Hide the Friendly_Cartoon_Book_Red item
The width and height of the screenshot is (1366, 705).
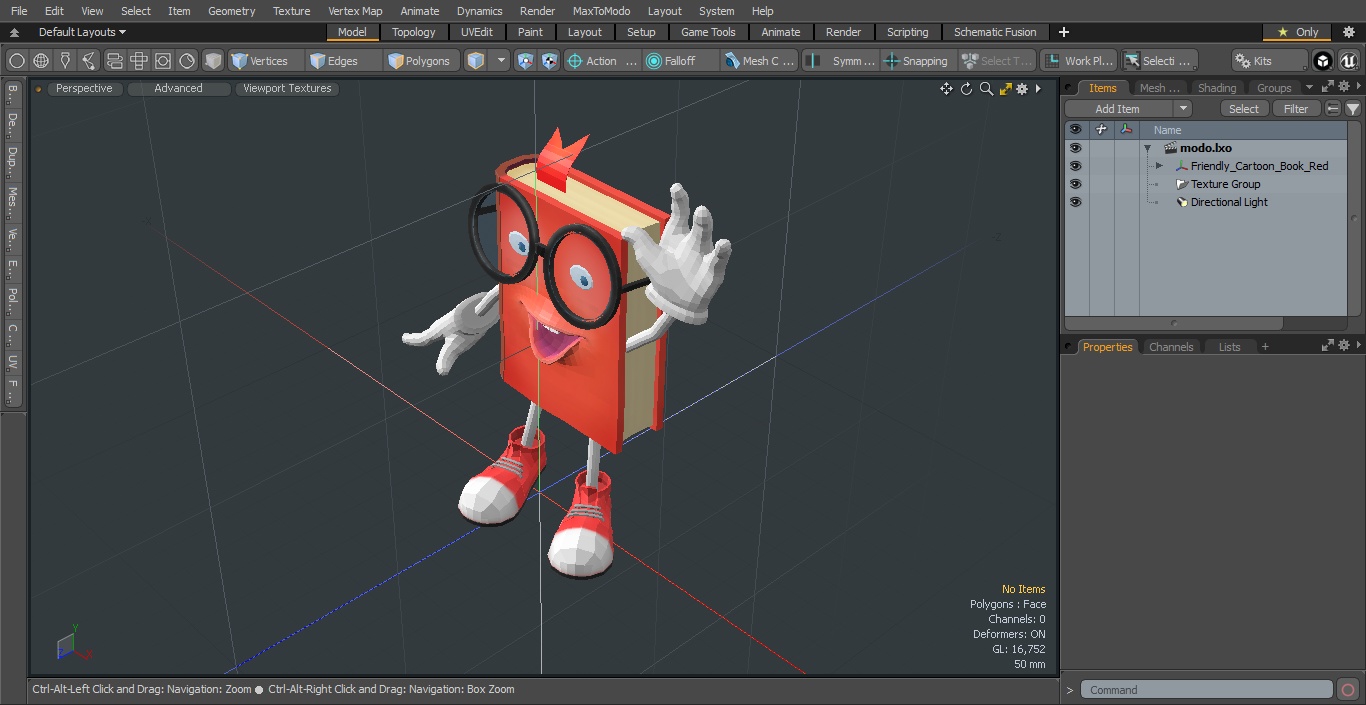point(1075,166)
